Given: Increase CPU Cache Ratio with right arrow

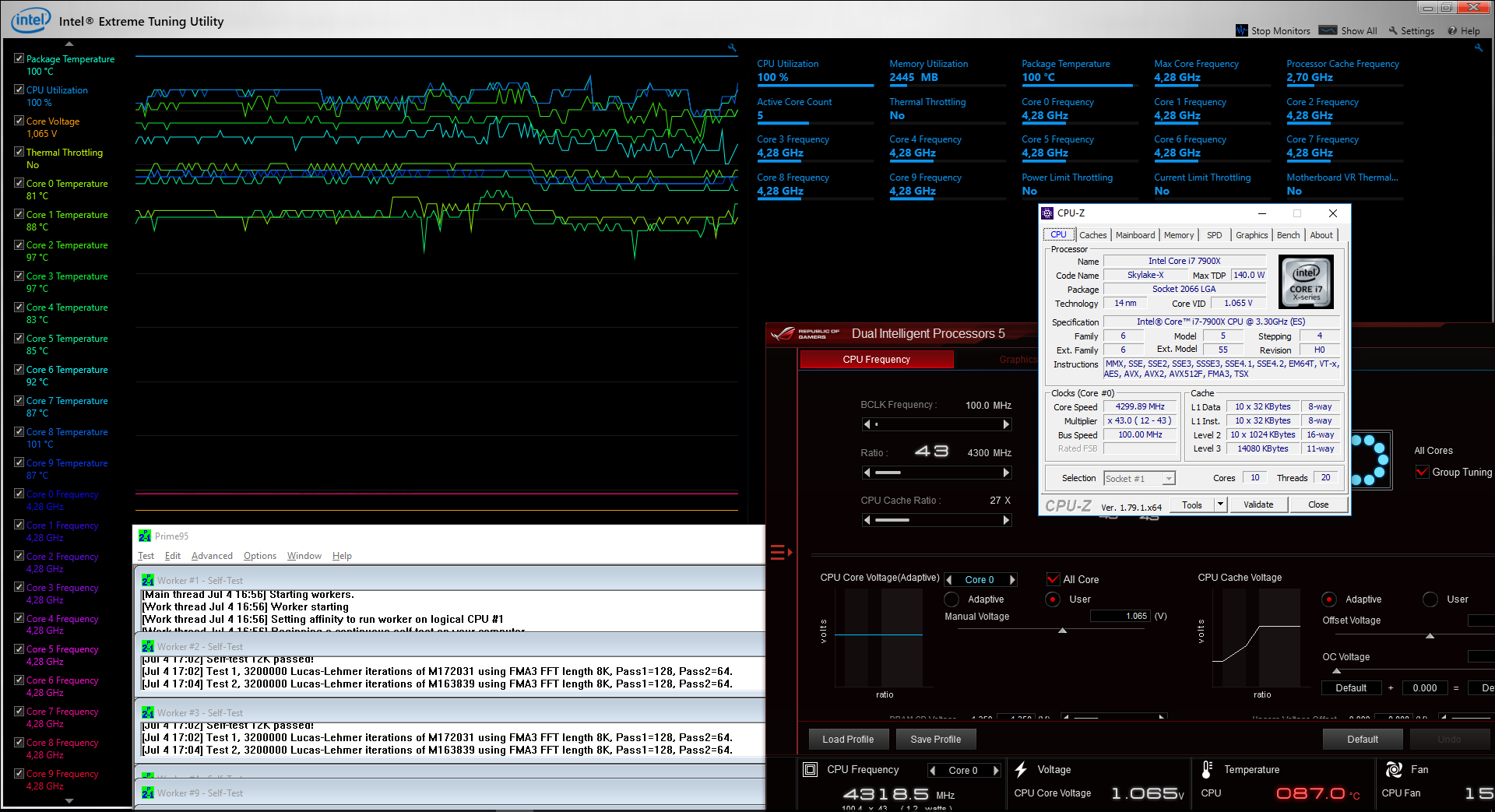Looking at the screenshot, I should [1006, 520].
